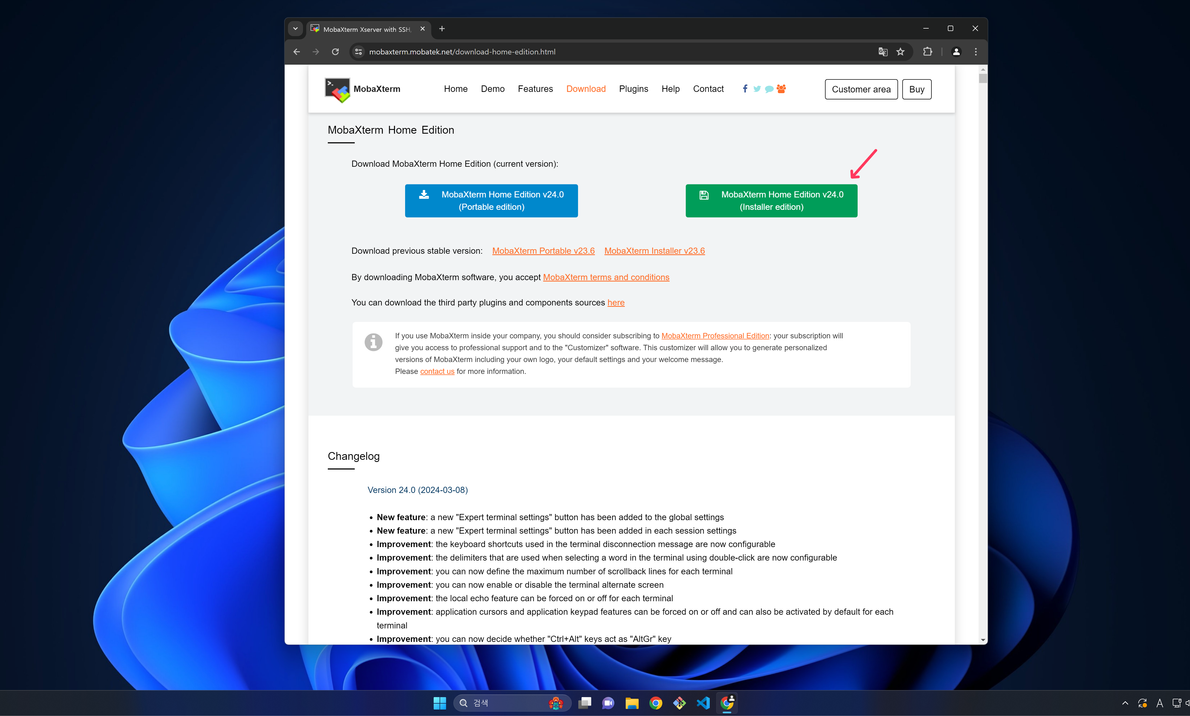The width and height of the screenshot is (1190, 716).
Task: Close the MobaXterm Xserver tab
Action: point(423,29)
